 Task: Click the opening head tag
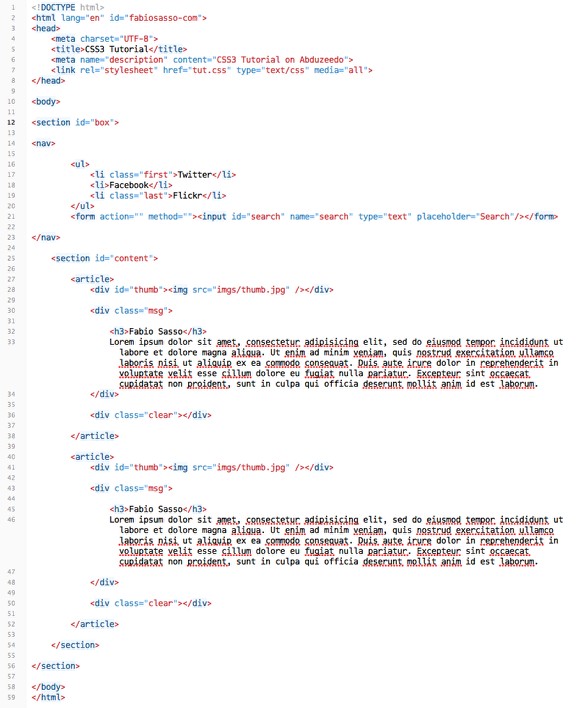[x=46, y=28]
